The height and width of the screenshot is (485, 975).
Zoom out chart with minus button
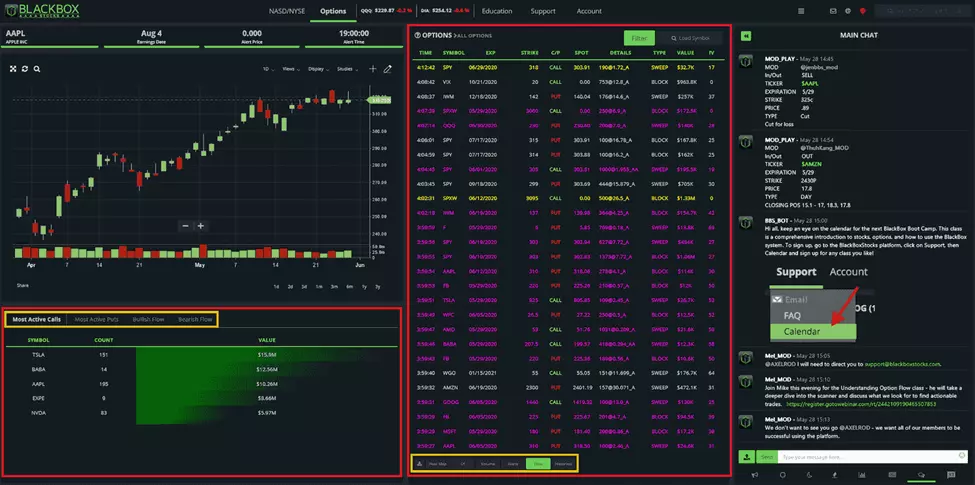point(185,226)
